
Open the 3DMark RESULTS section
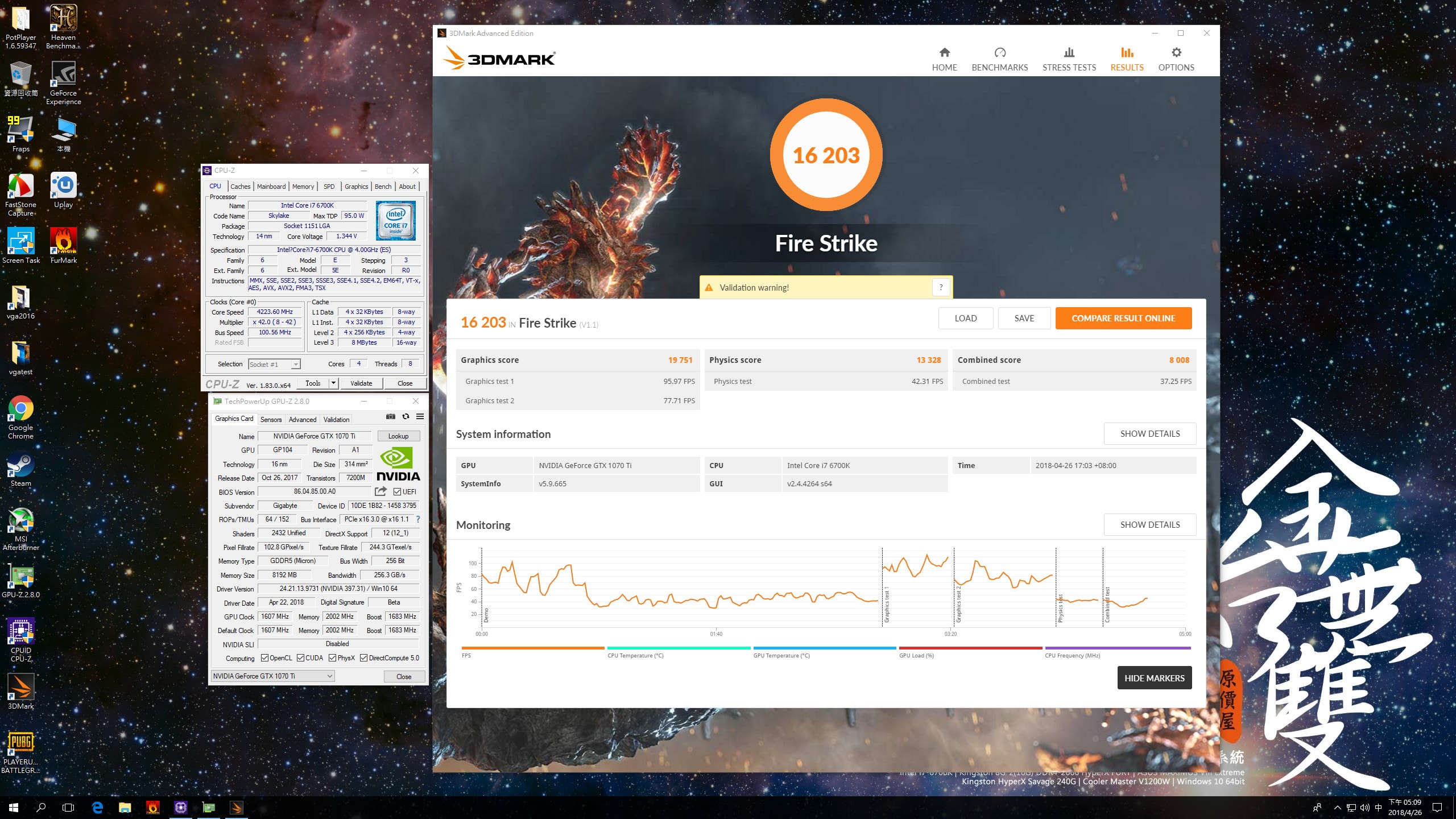click(x=1127, y=59)
